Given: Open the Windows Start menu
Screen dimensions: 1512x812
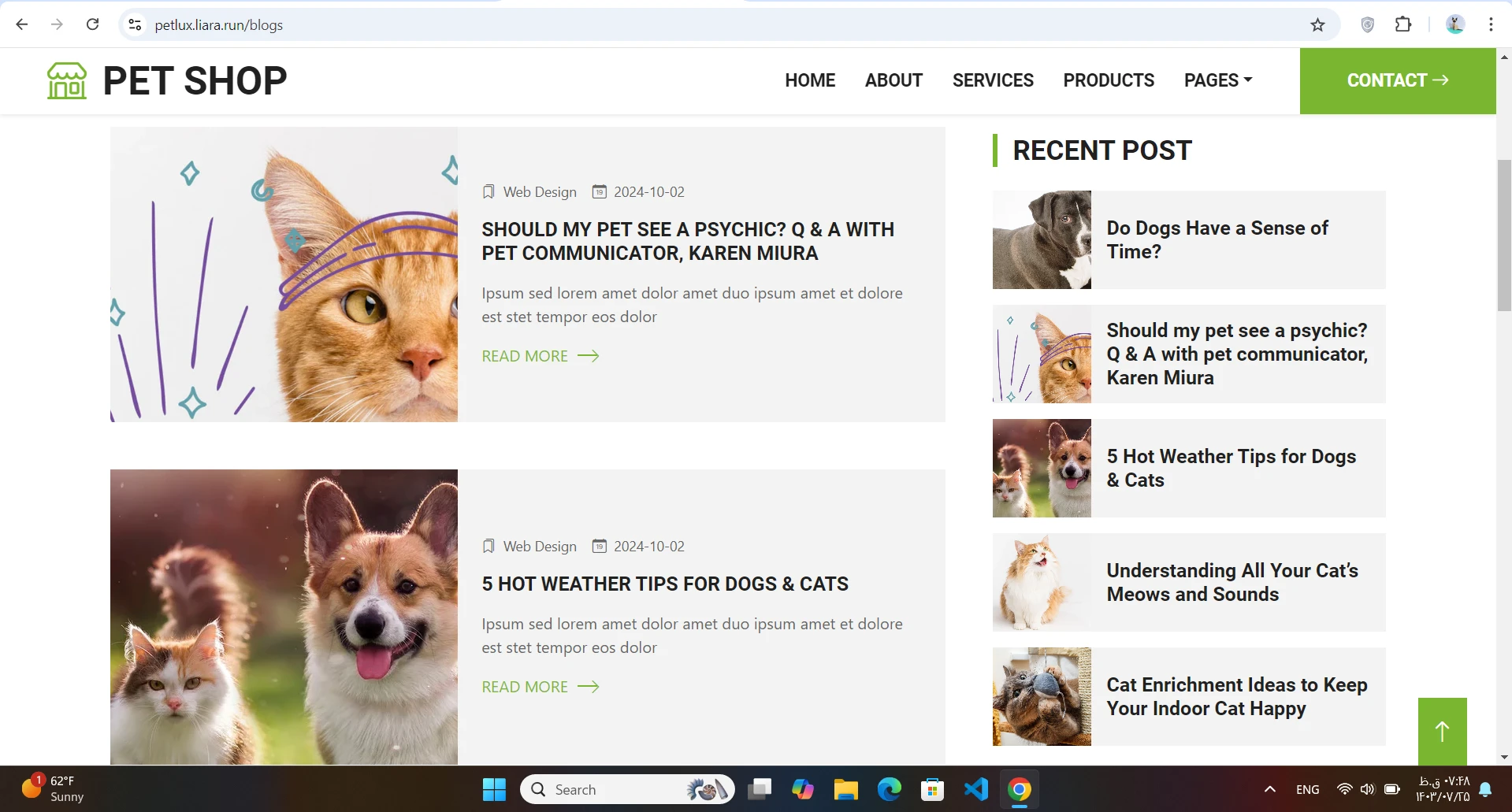Looking at the screenshot, I should pos(494,789).
